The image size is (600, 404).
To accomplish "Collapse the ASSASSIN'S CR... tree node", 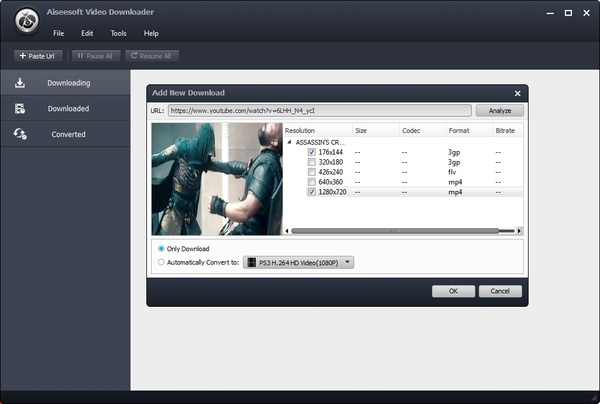I will tap(289, 142).
